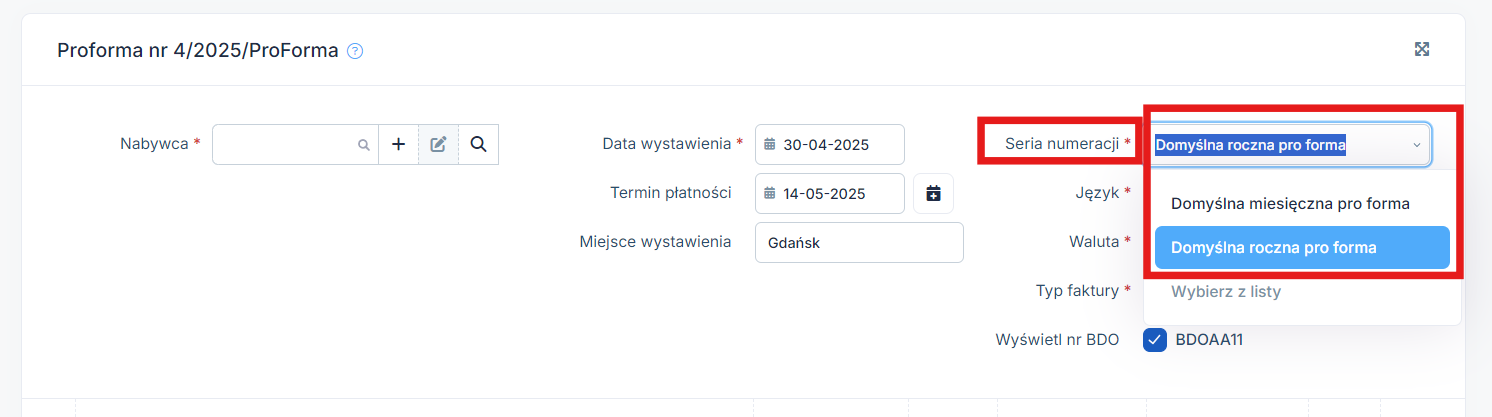Click the 'Proforma nr 4/2025/ProForma' heading
This screenshot has height=417, width=1492.
(x=198, y=50)
